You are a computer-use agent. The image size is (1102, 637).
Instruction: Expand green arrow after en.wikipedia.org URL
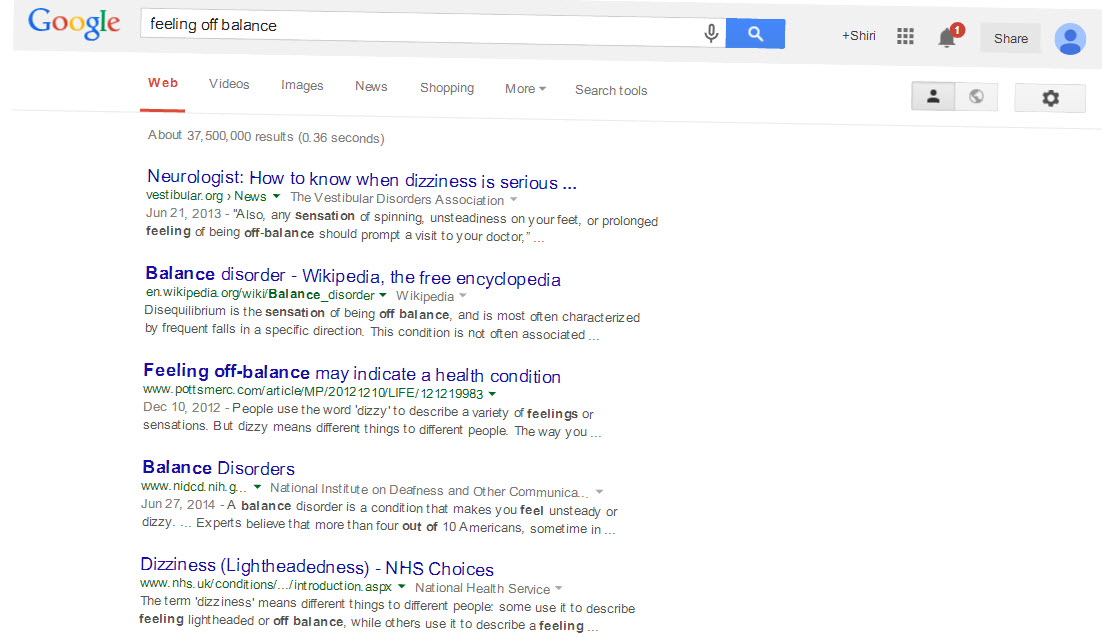click(x=383, y=295)
